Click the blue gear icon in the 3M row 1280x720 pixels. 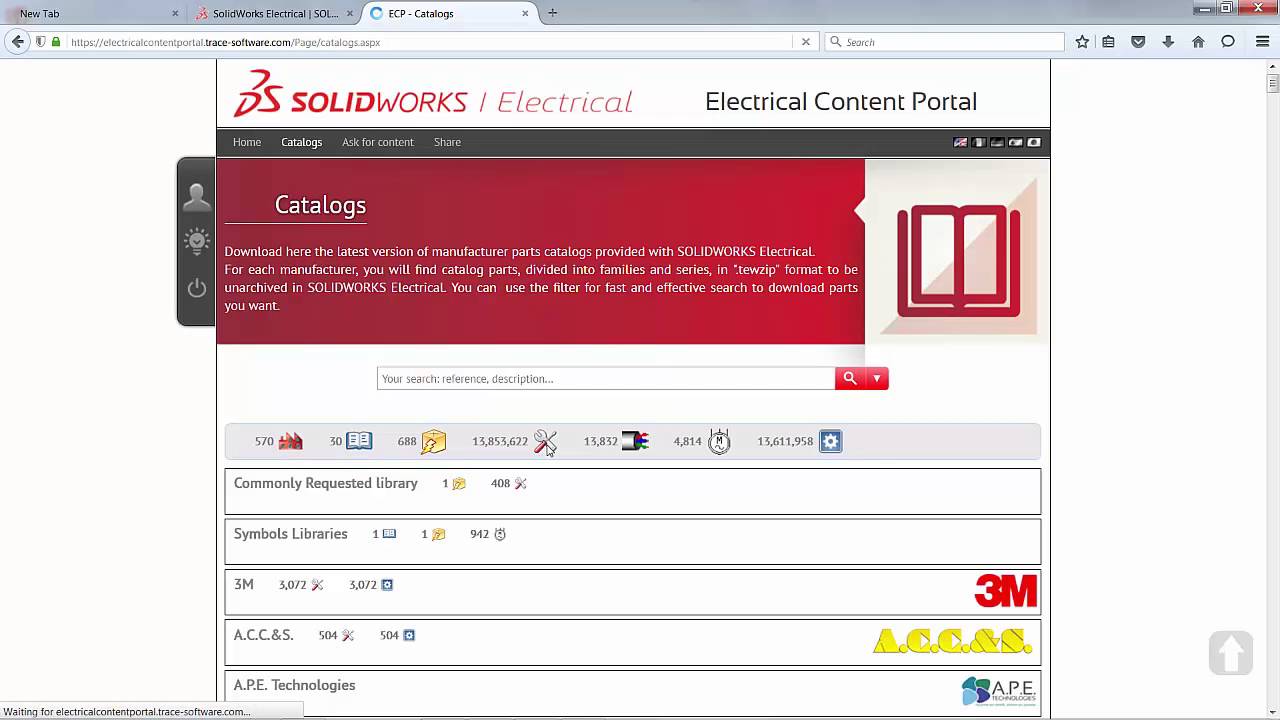387,585
